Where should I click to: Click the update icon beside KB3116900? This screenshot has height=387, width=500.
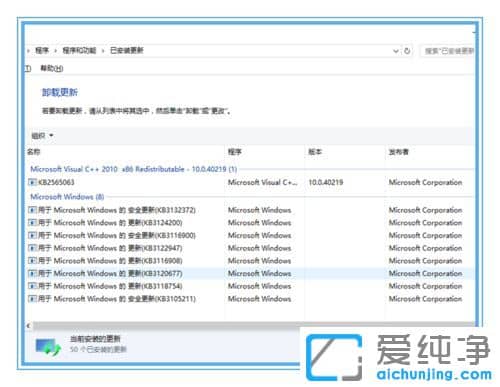32,235
